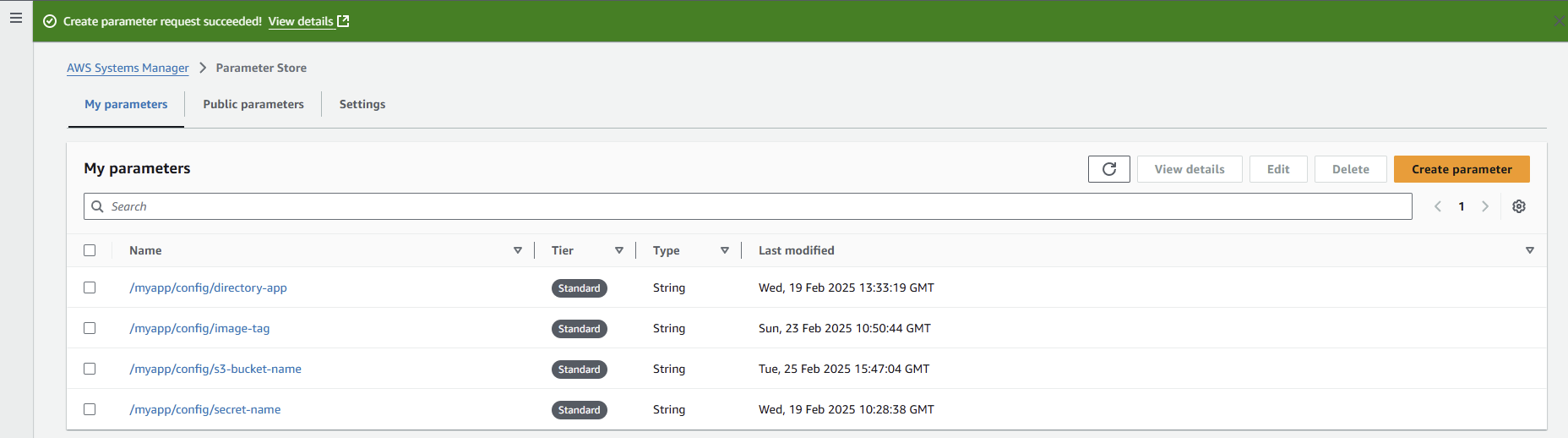
Task: Check the /myapp/config/directory-app row checkbox
Action: pyautogui.click(x=90, y=287)
